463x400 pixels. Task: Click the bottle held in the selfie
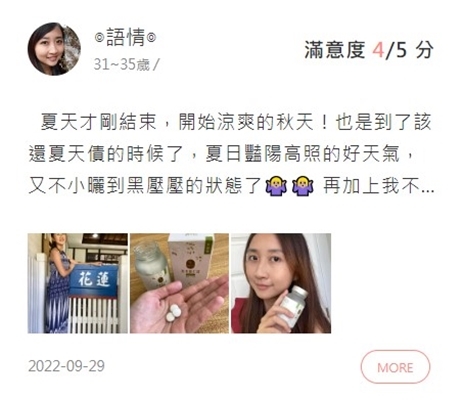click(x=292, y=306)
